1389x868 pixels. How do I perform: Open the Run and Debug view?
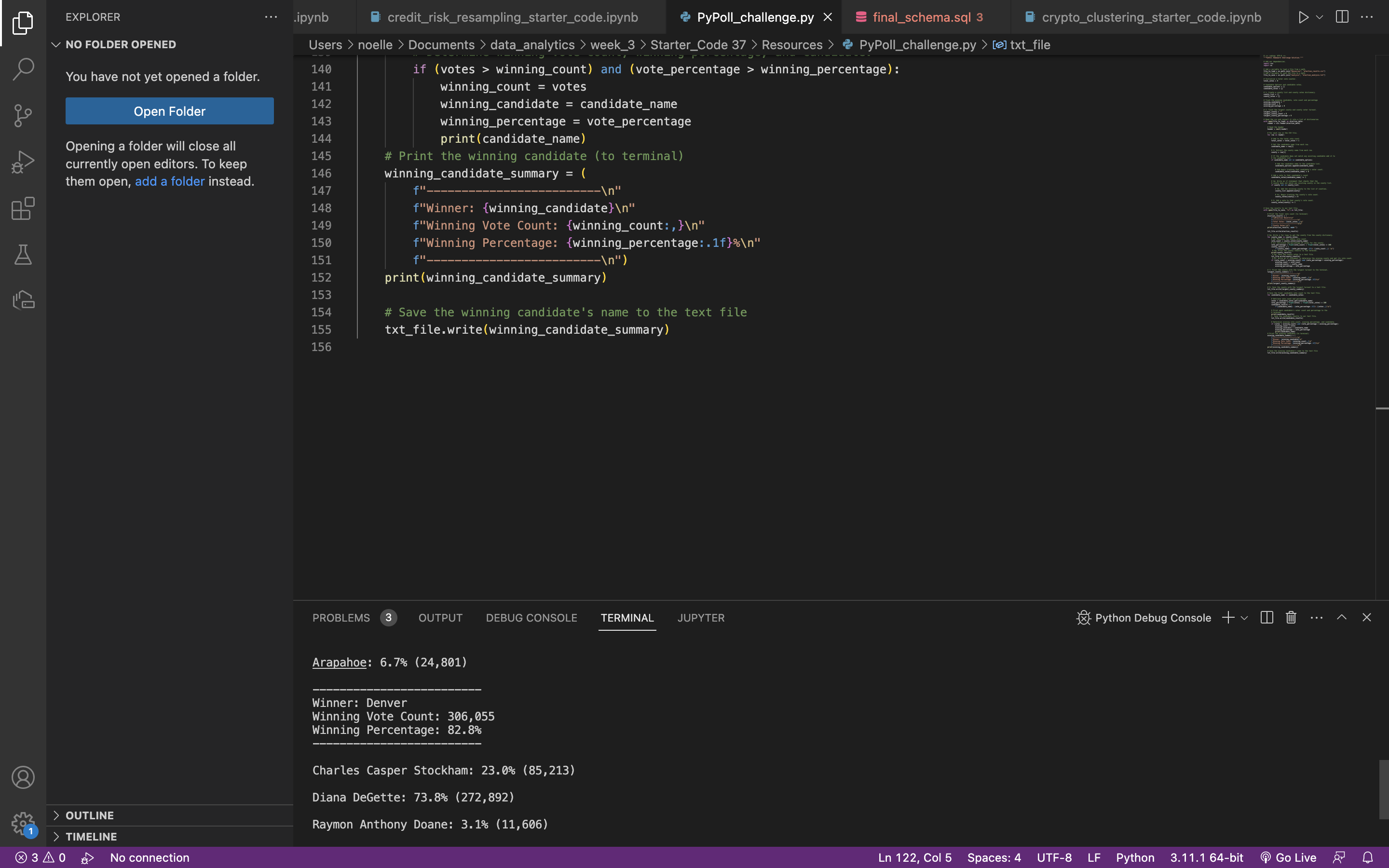click(23, 162)
